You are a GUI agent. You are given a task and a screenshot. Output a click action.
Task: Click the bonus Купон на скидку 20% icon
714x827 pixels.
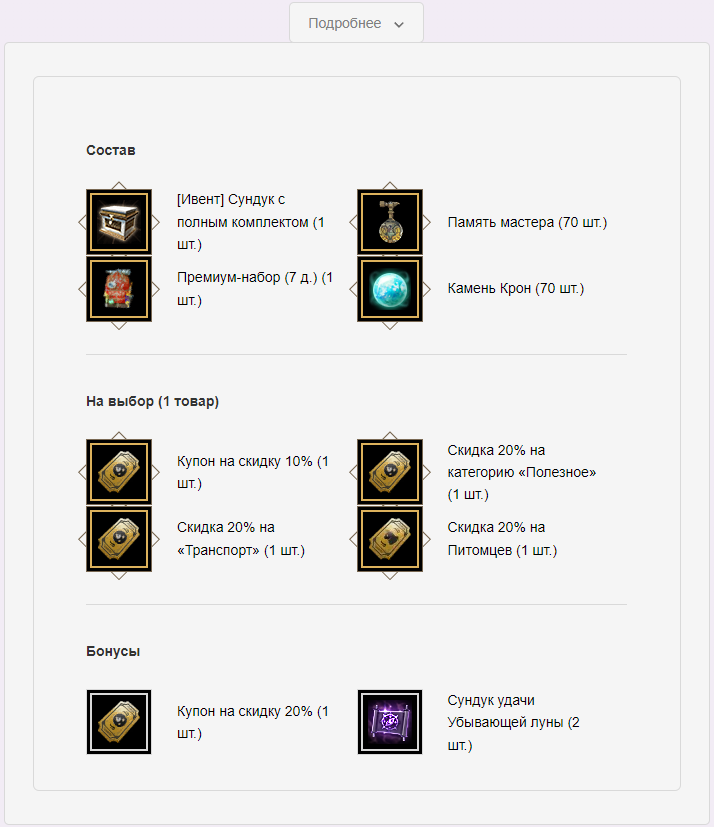point(119,722)
